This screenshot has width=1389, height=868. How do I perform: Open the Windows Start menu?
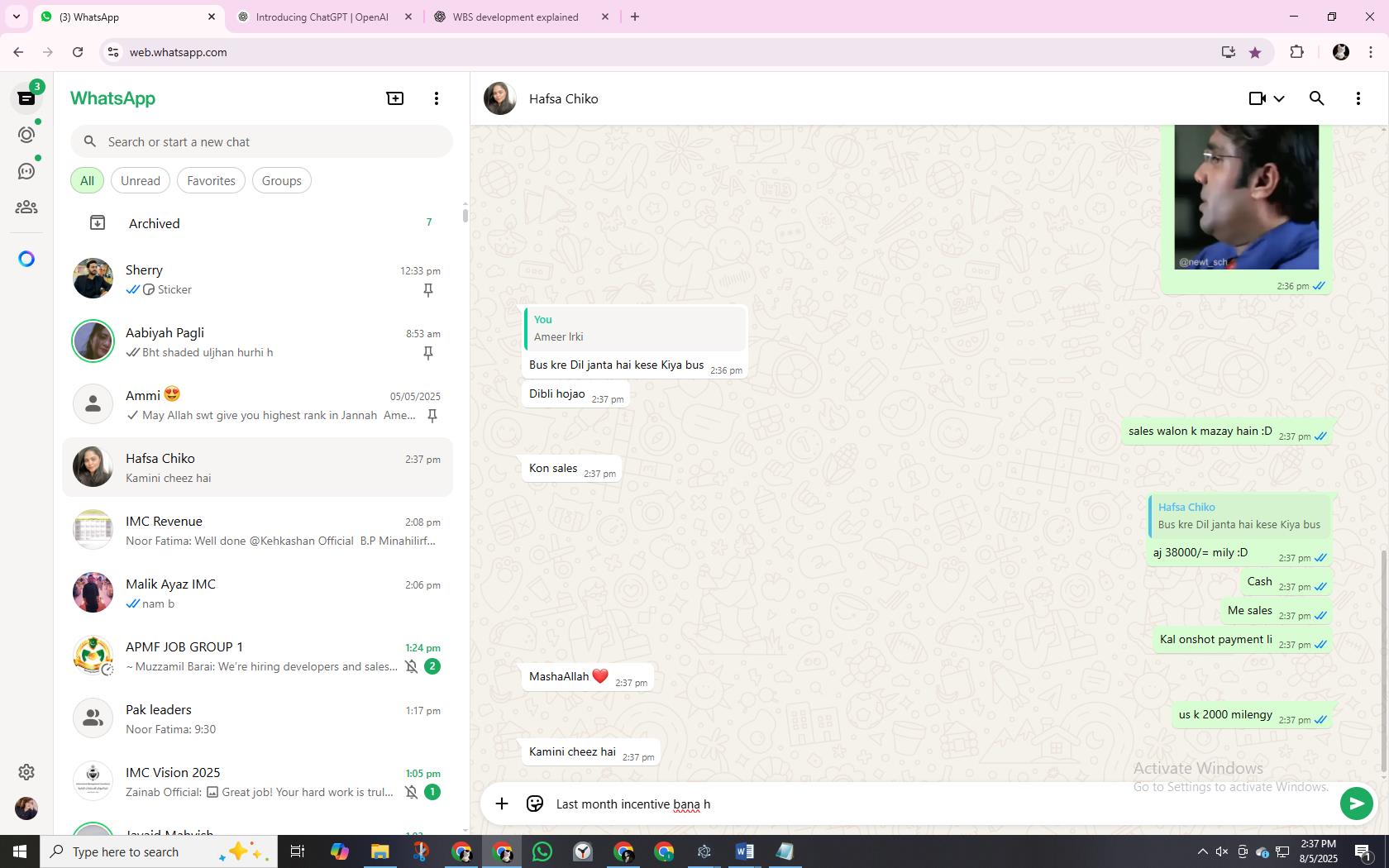20,851
